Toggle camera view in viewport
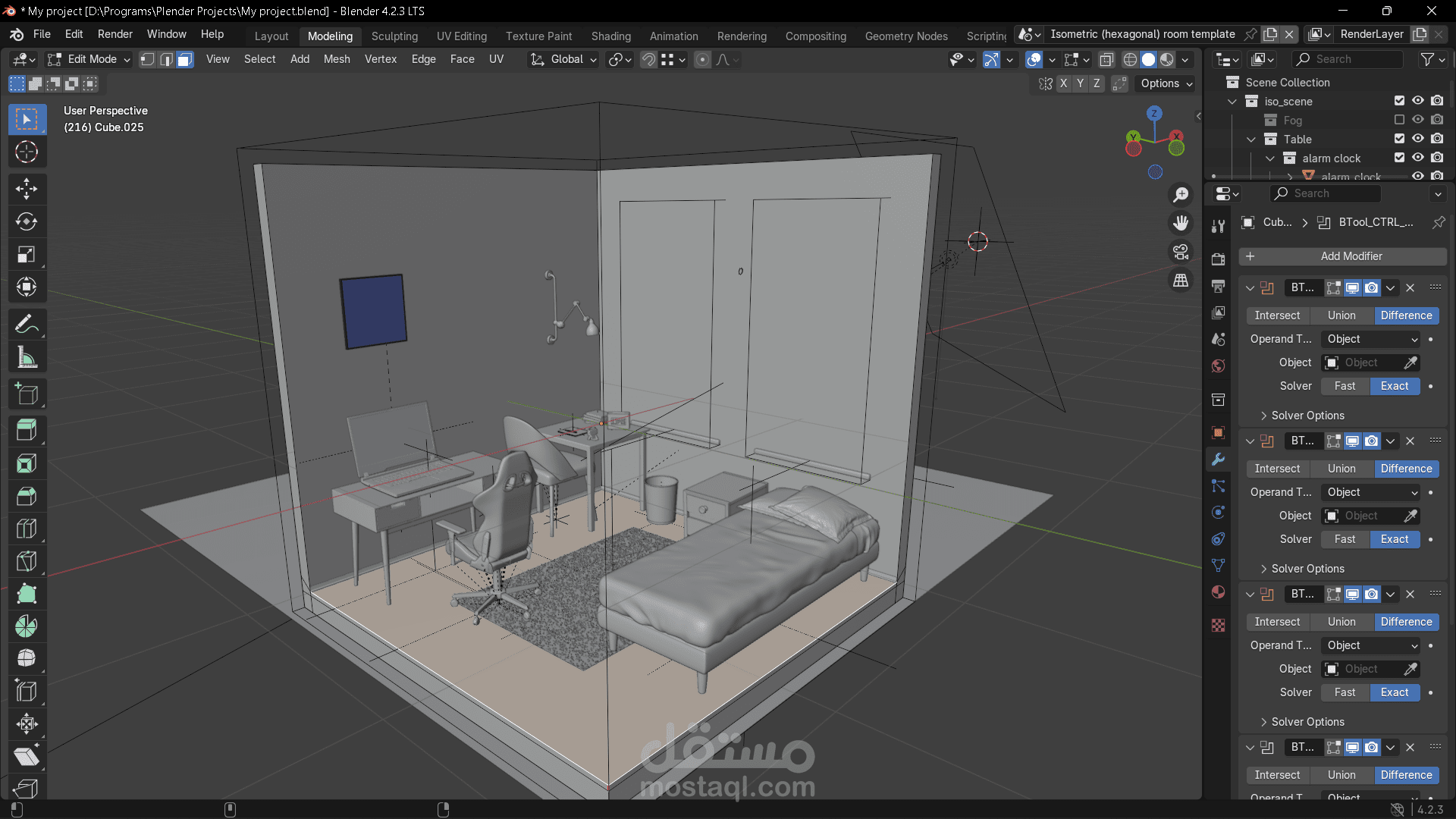The image size is (1456, 819). coord(1181,252)
